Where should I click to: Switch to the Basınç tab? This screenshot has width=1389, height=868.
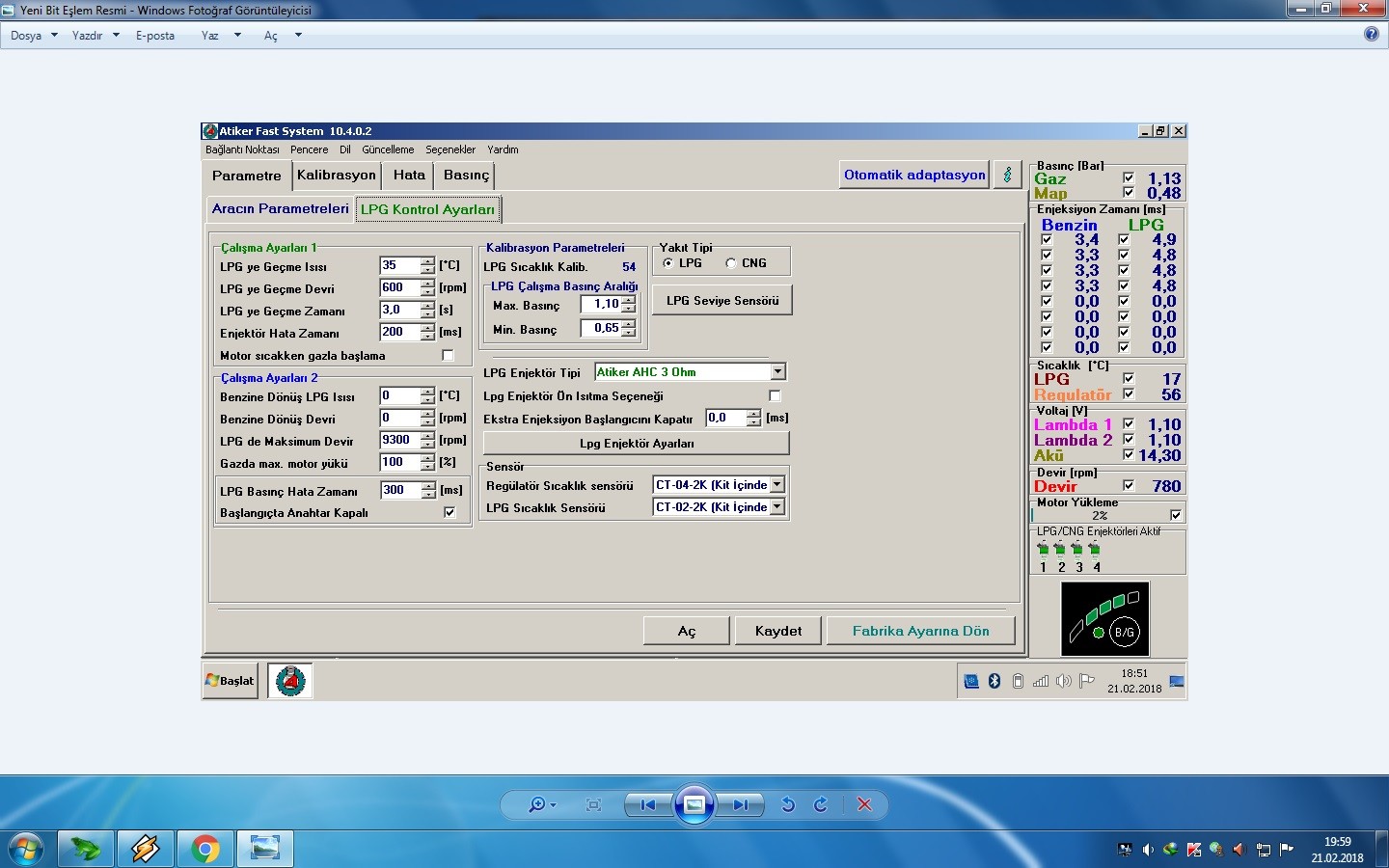(x=466, y=175)
